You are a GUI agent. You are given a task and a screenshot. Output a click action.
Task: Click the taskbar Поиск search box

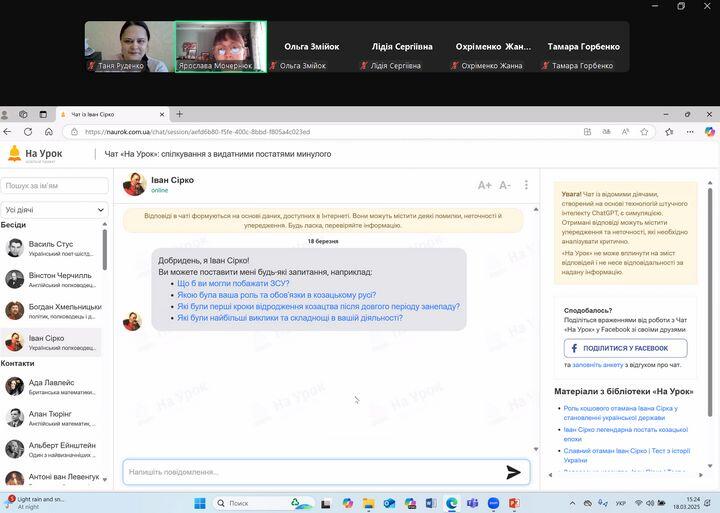pyautogui.click(x=263, y=503)
